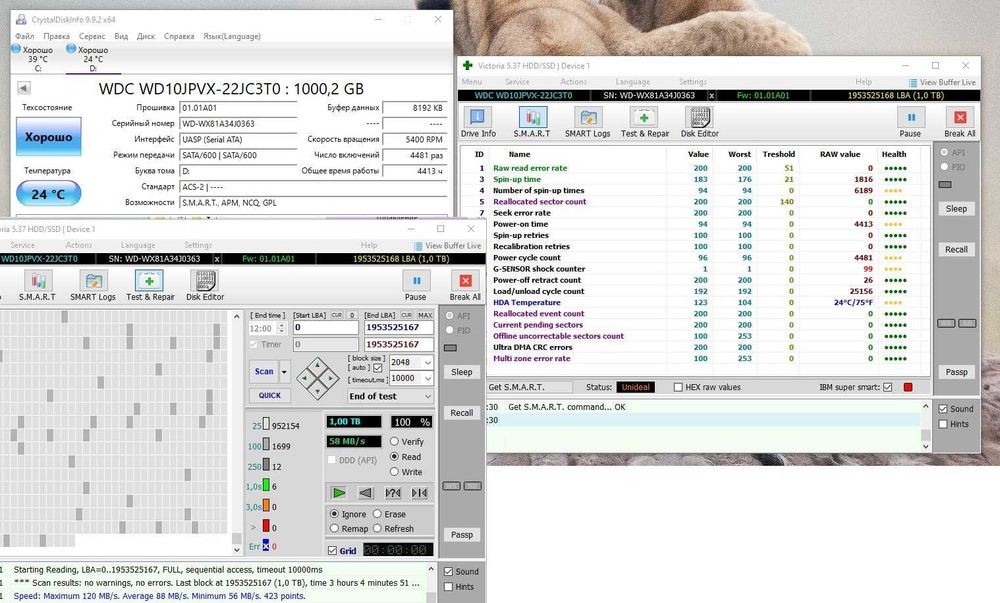This screenshot has width=1000, height=603.
Task: Click the green 1,0s block color box
Action: 266,486
